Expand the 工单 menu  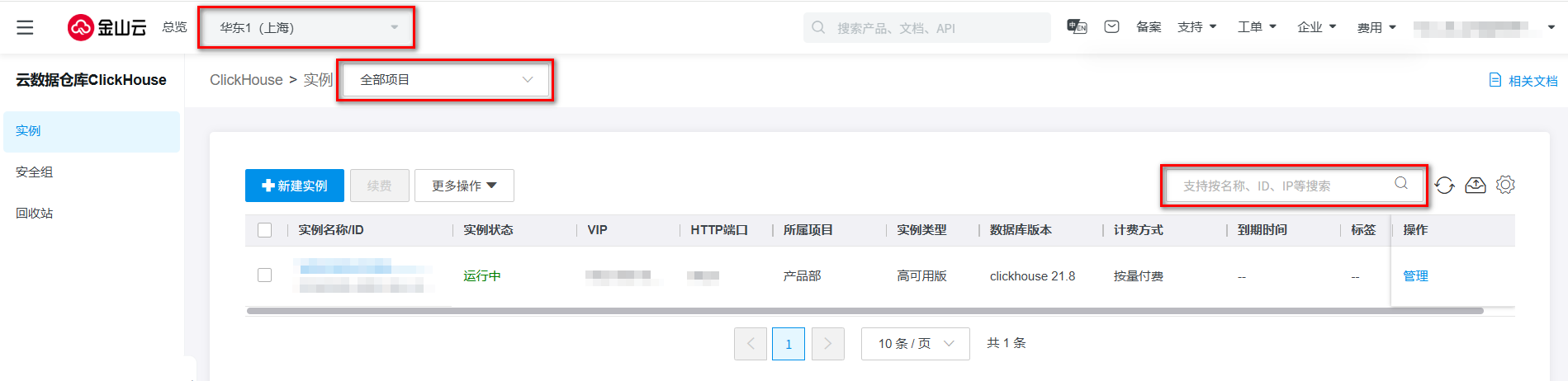pos(1257,27)
